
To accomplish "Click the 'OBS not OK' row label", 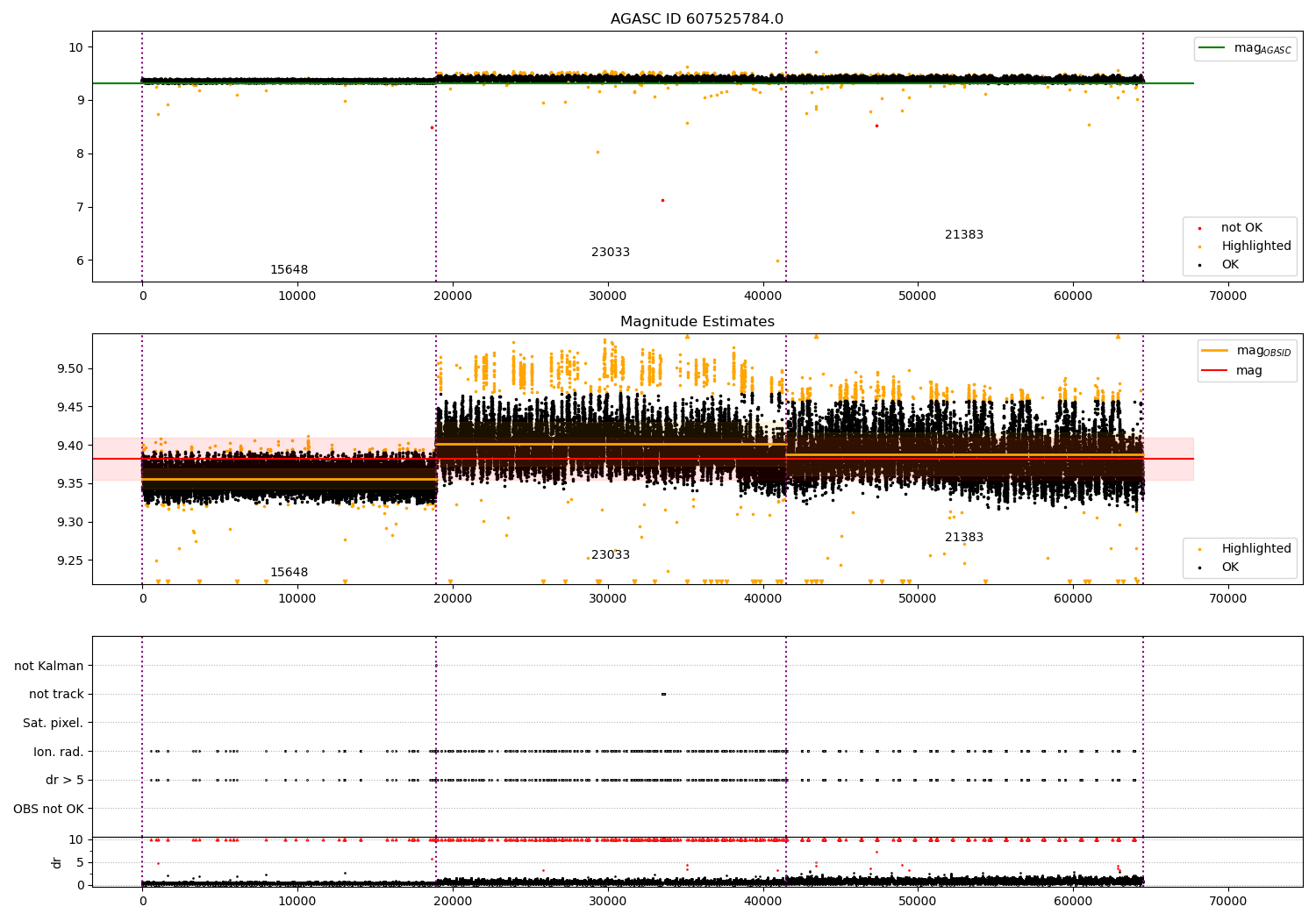I will click(x=48, y=809).
